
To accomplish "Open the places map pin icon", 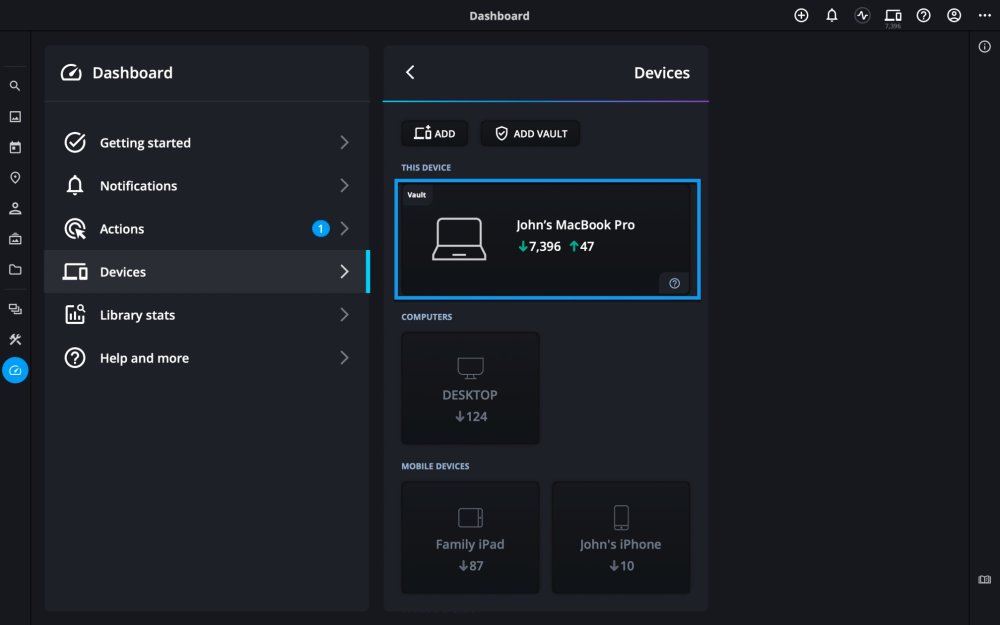I will pos(15,178).
